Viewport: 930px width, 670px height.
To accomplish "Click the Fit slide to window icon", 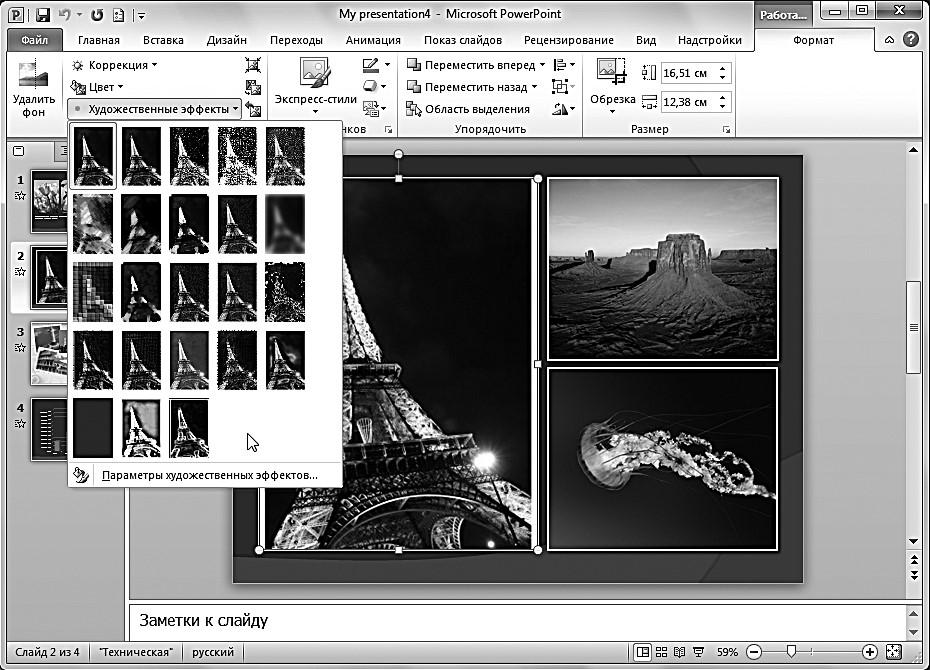I will (892, 652).
